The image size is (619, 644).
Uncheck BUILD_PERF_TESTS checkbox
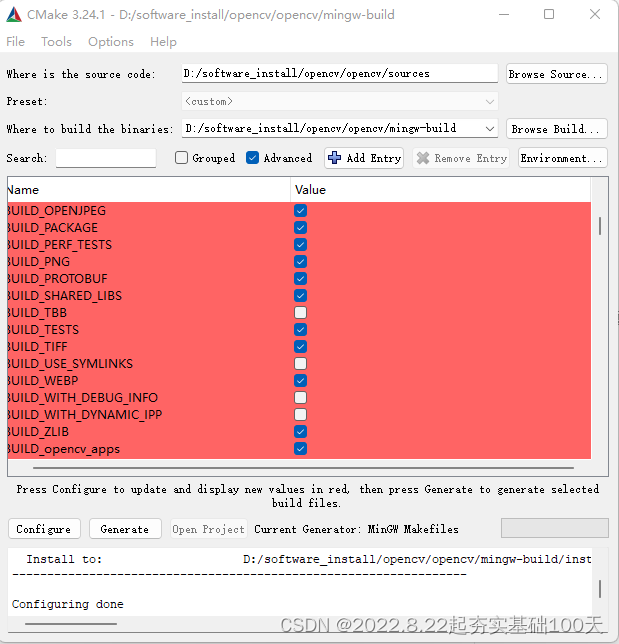300,245
